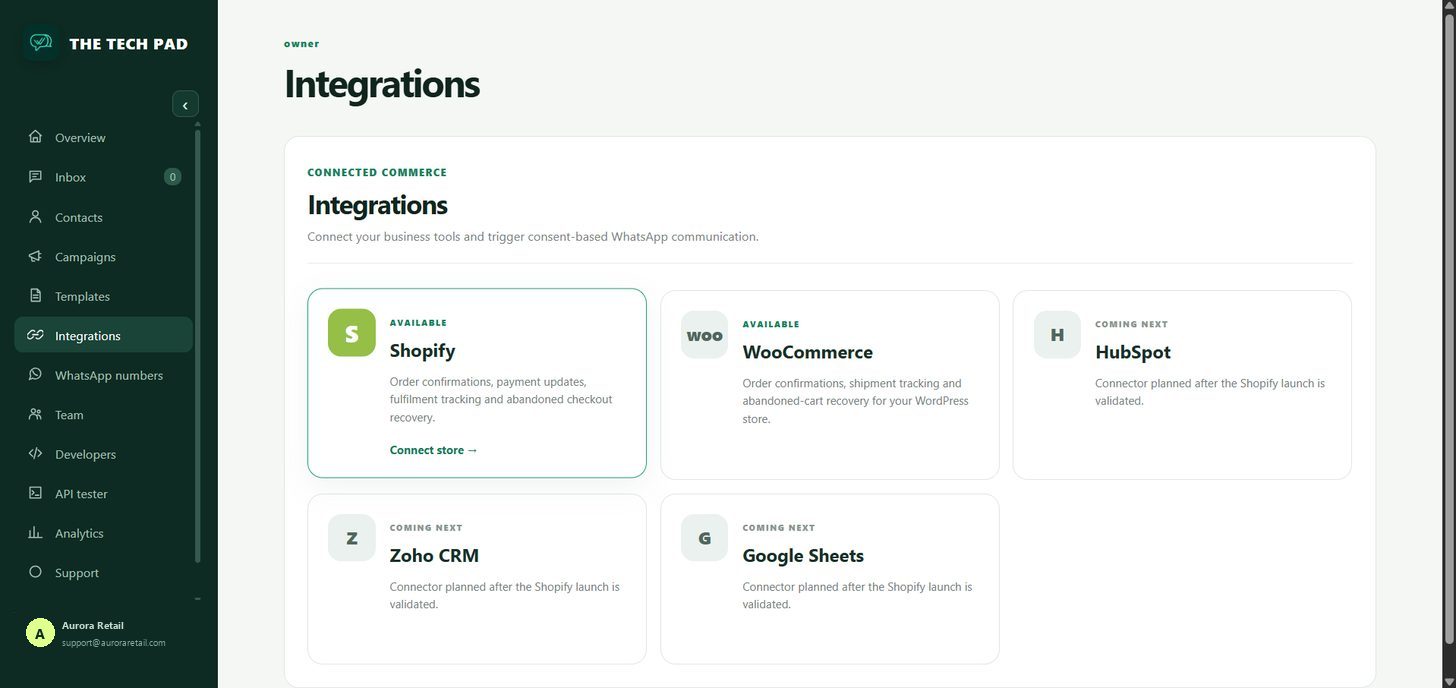1456x688 pixels.
Task: Click the Connect store link
Action: (x=434, y=450)
